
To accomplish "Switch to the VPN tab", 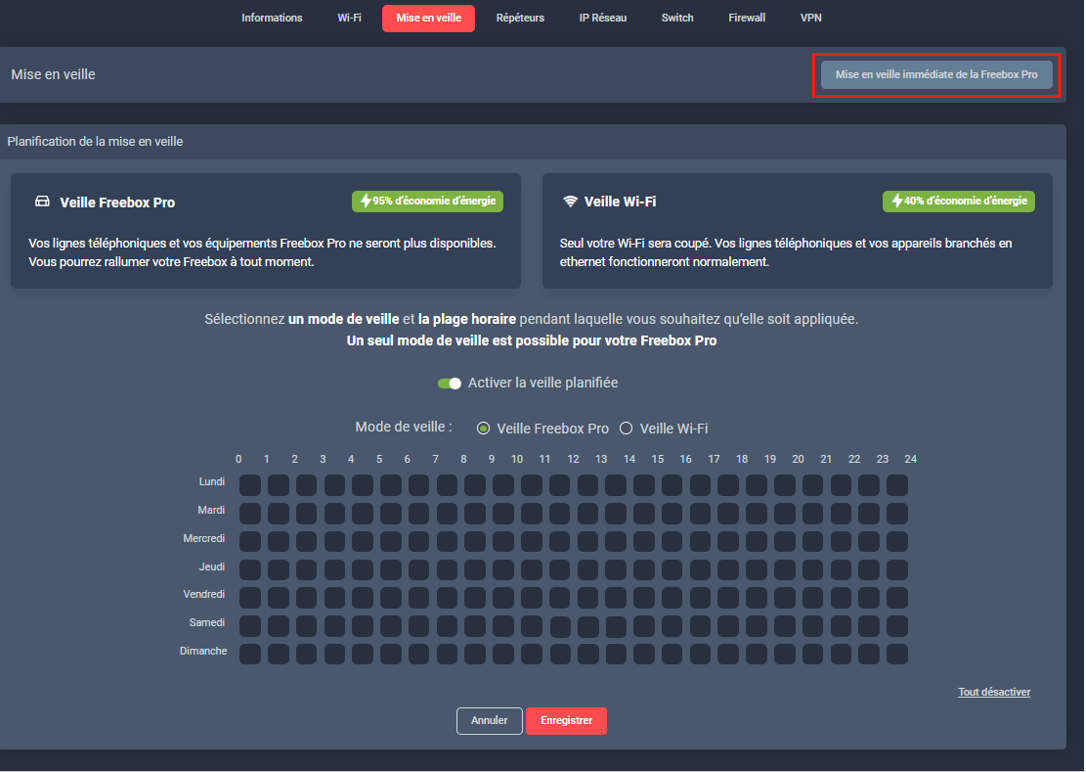I will (811, 18).
